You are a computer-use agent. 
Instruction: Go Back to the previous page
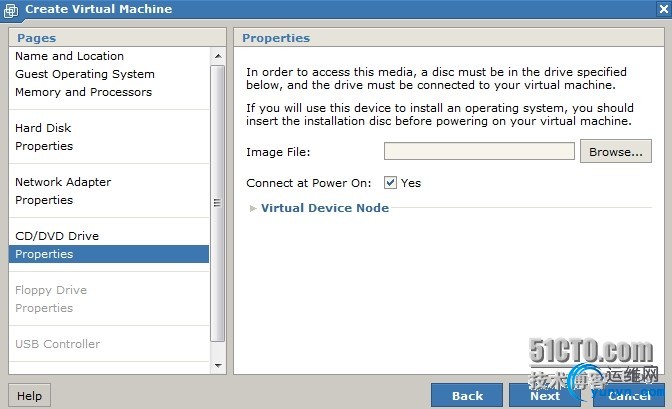[467, 395]
